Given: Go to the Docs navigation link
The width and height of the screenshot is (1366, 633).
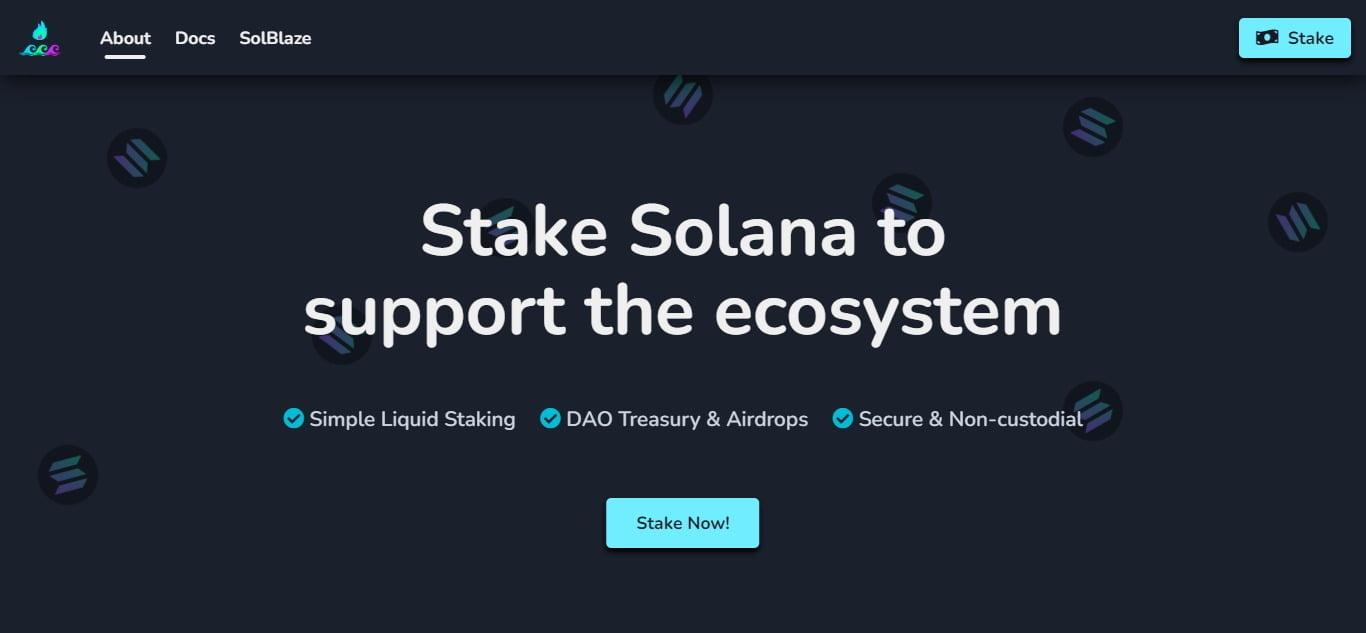Looking at the screenshot, I should [195, 38].
